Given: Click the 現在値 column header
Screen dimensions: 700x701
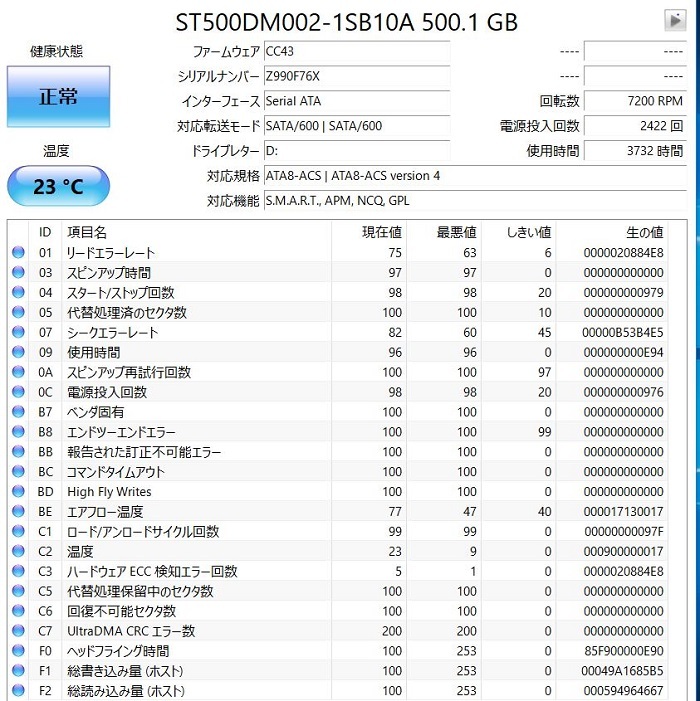Looking at the screenshot, I should point(369,232).
